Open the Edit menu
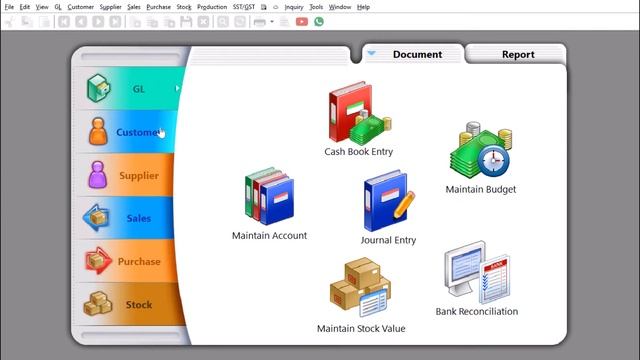The image size is (640, 360). coord(24,7)
